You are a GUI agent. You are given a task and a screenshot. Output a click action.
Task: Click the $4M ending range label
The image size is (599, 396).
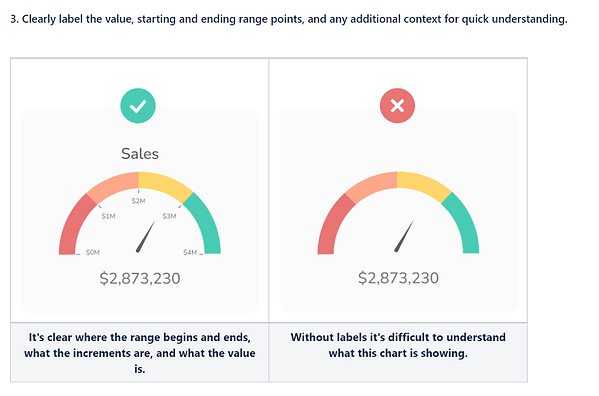coord(190,252)
